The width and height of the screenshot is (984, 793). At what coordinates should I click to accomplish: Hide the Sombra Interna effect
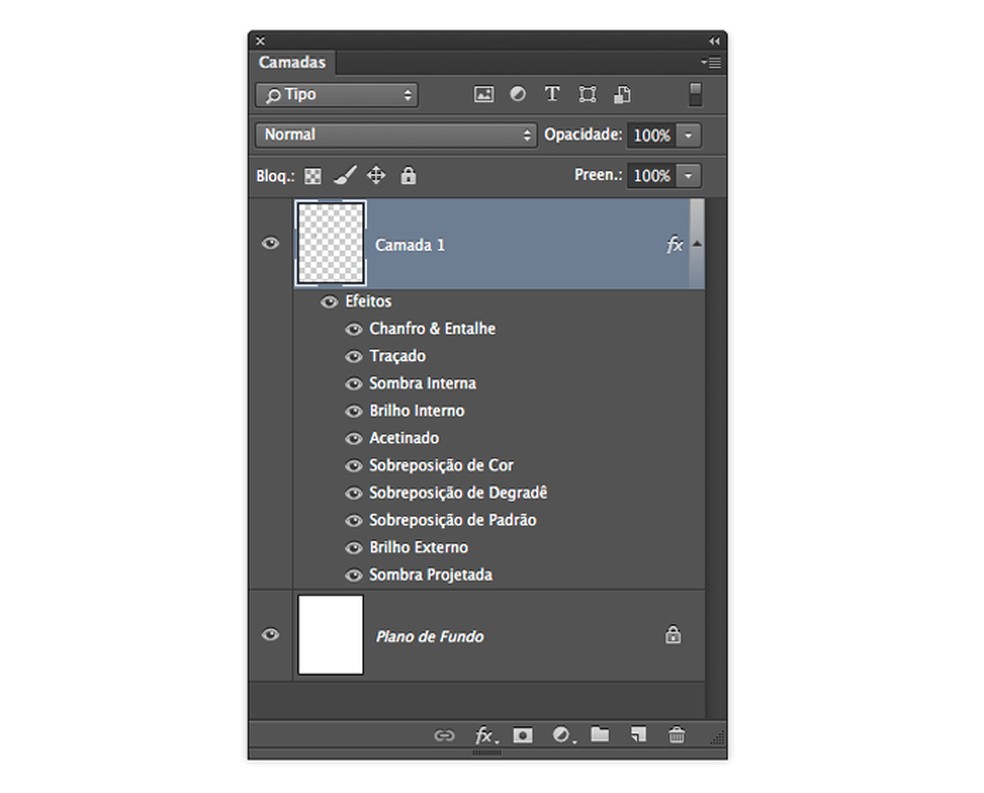click(354, 384)
